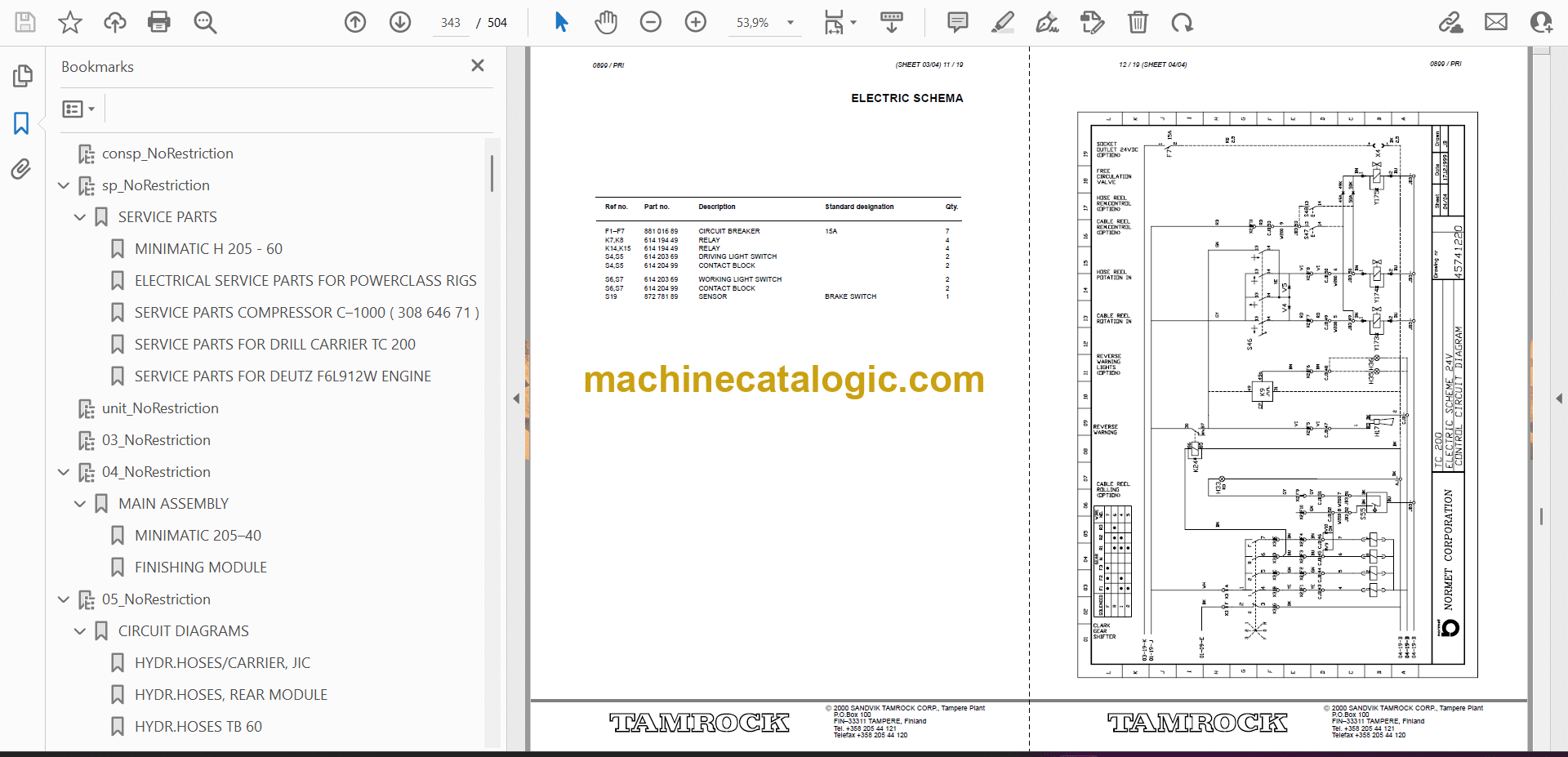Image resolution: width=1568 pixels, height=757 pixels.
Task: Select the Bookmarks panel title
Action: (97, 67)
